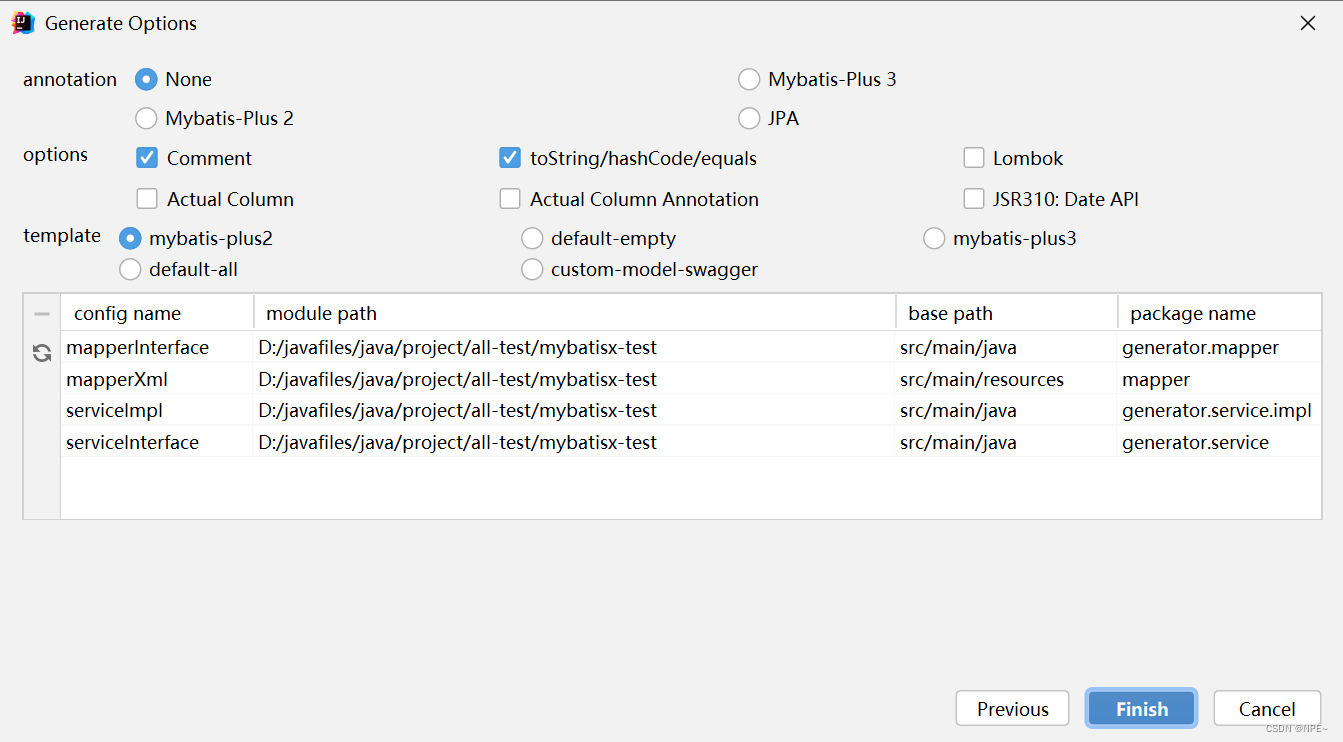
Task: Enable Actual Column Annotation option
Action: [x=510, y=199]
